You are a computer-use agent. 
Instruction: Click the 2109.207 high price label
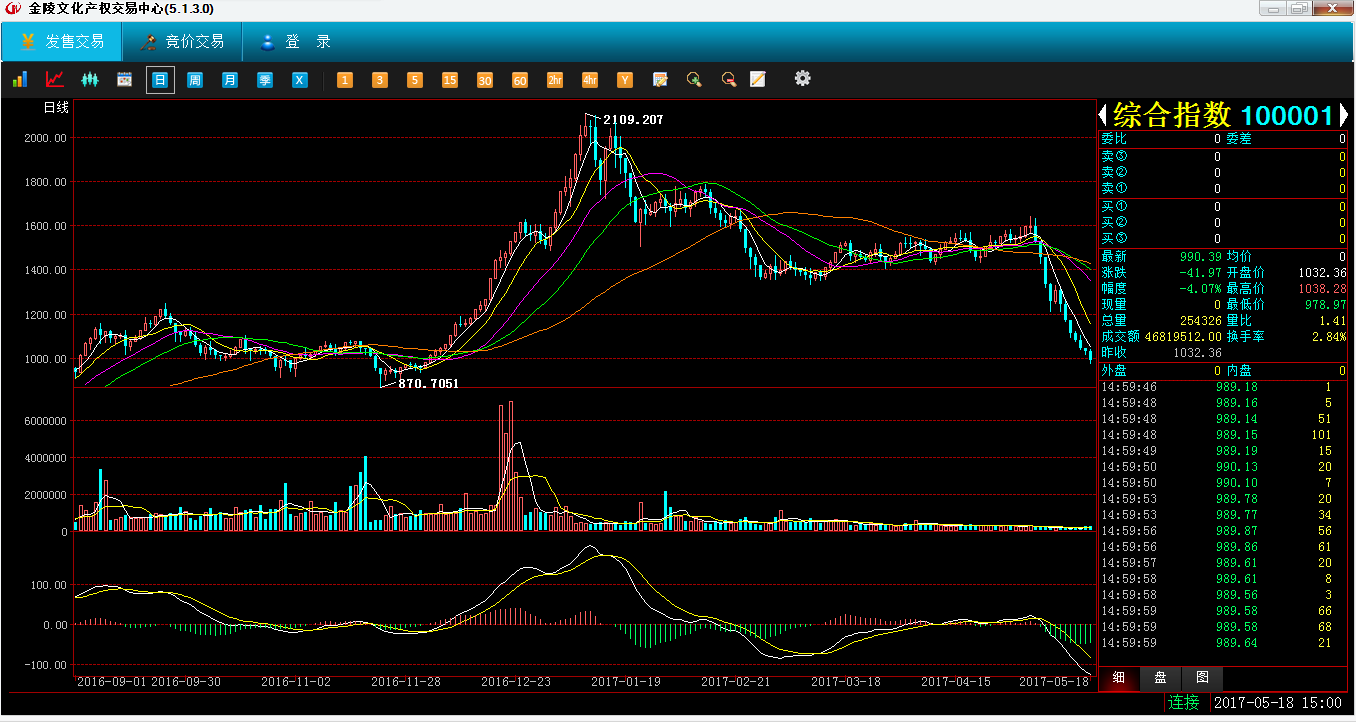coord(633,120)
